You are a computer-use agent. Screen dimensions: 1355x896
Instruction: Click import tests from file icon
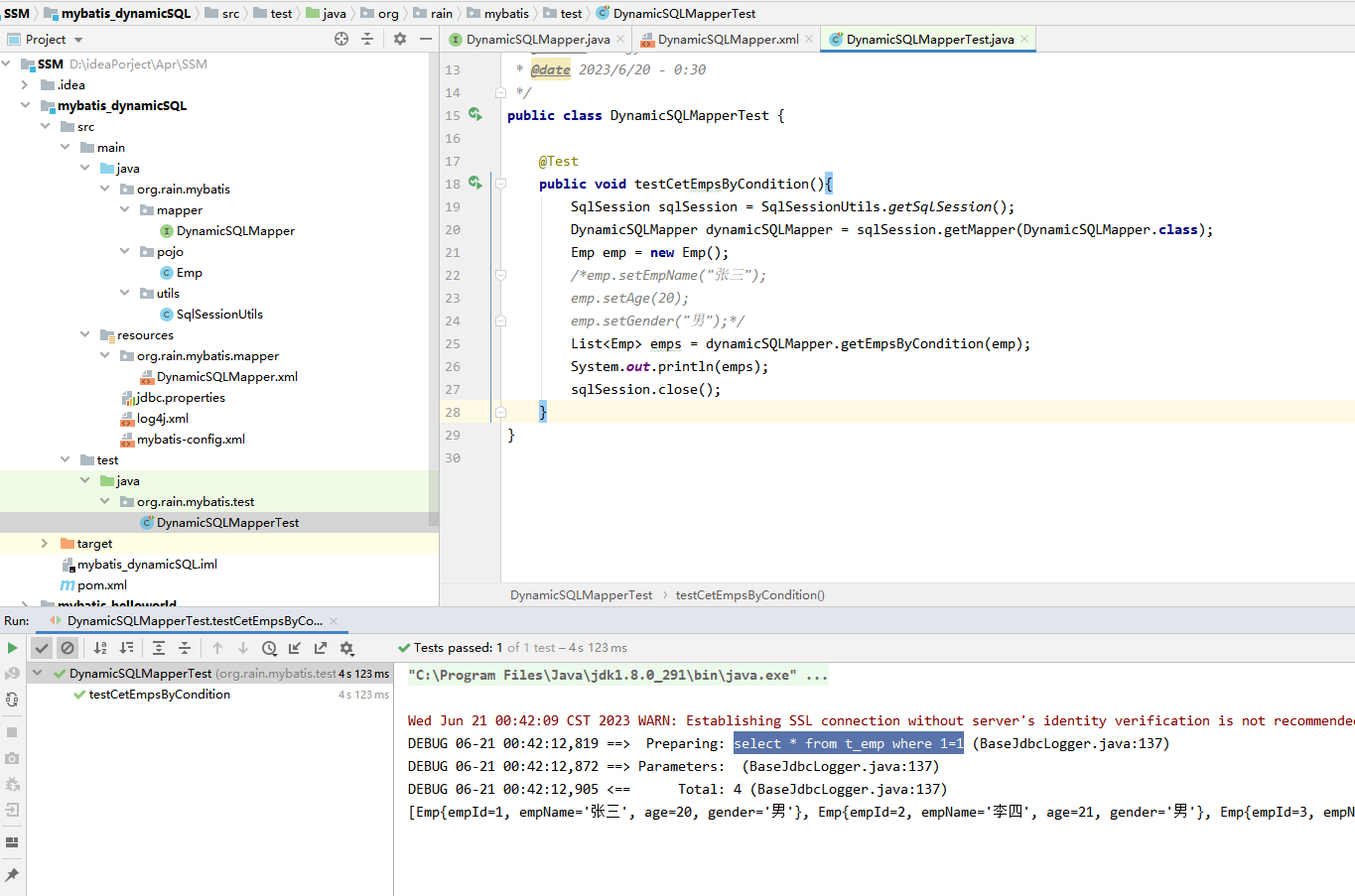click(x=295, y=648)
